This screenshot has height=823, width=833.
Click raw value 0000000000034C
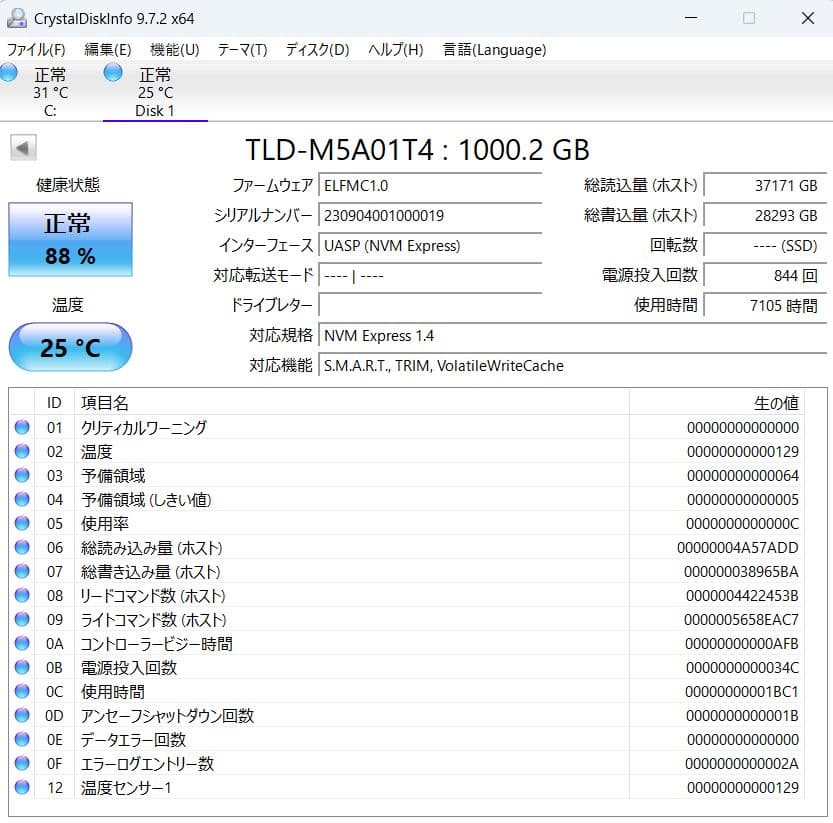point(742,668)
